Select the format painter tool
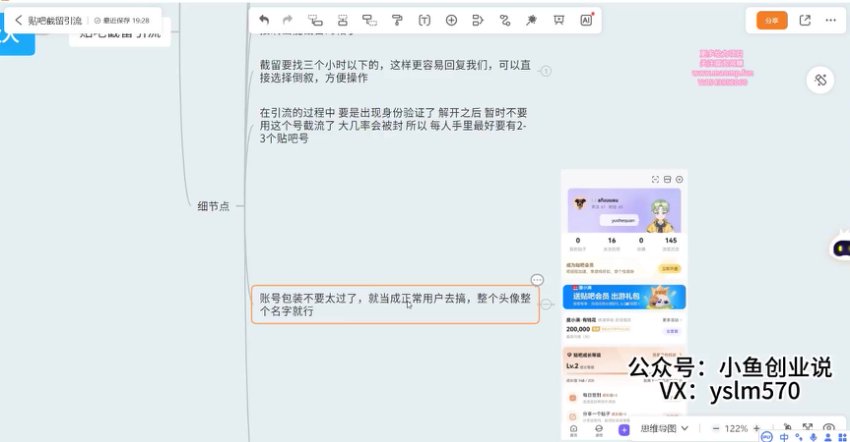The image size is (850, 442). [x=396, y=20]
